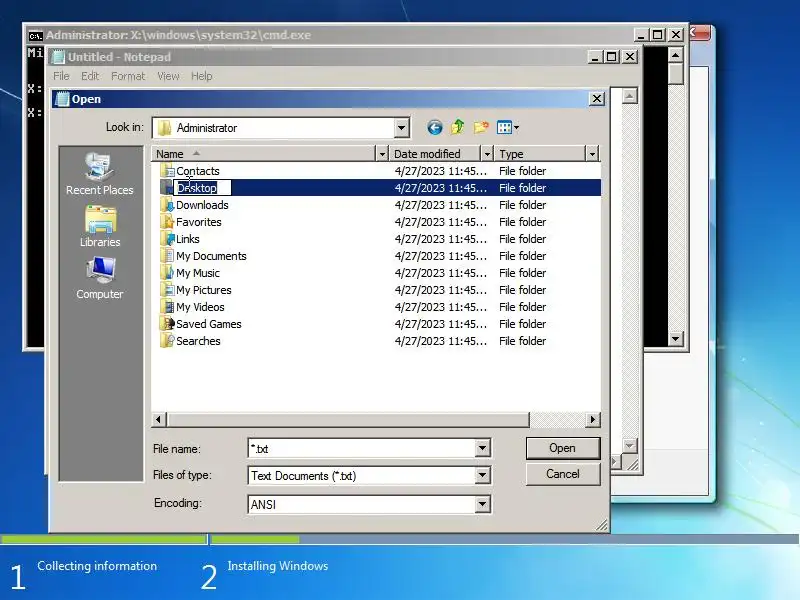Click cmd window scroll up arrow

676,55
